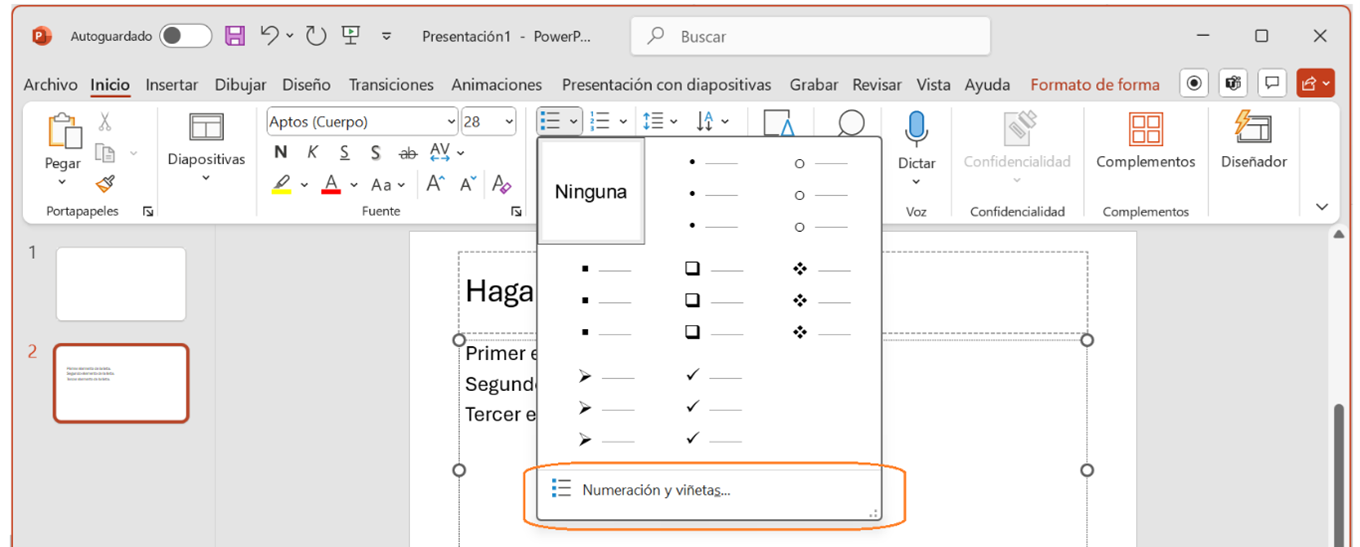Select slide 1 thumbnail
This screenshot has height=547, width=1360.
pos(121,284)
